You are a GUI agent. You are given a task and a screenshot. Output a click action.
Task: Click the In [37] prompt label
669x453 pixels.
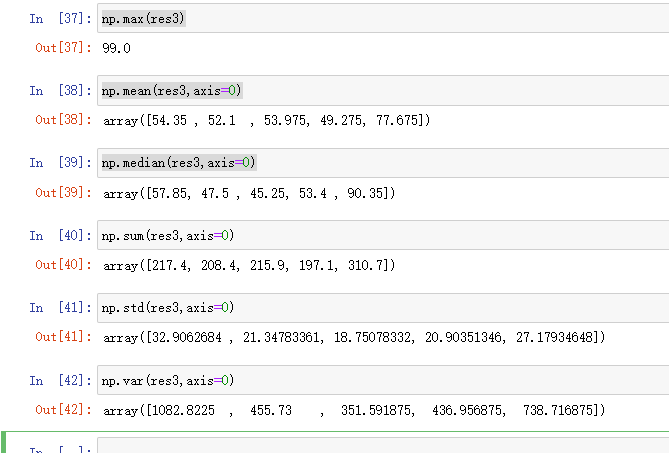pos(59,19)
